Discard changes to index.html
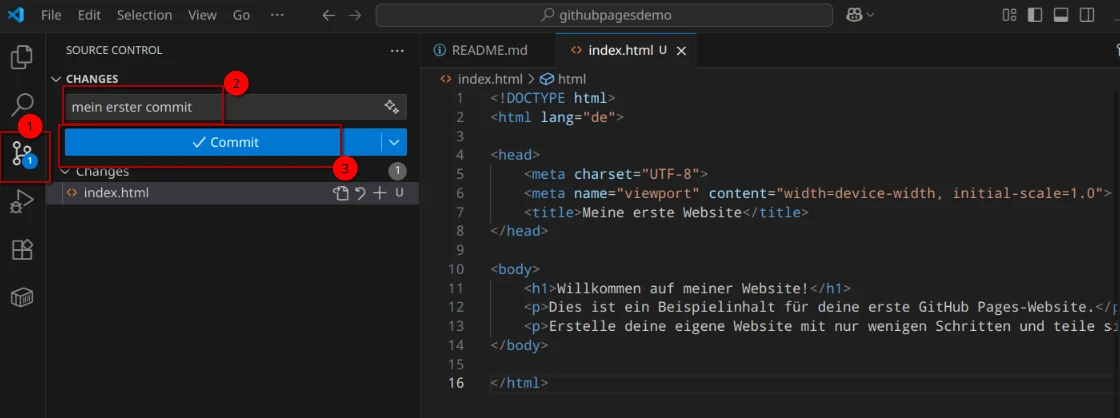 (360, 193)
